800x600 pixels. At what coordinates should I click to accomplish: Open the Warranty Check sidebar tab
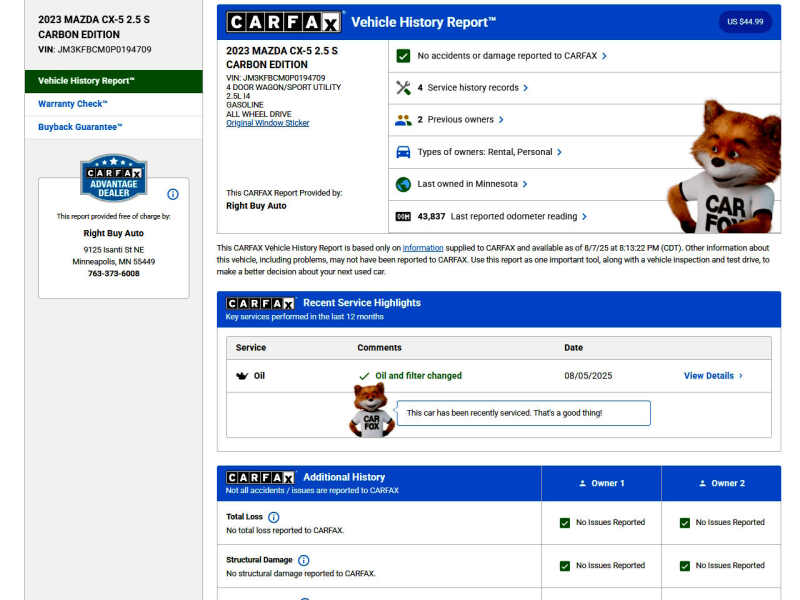(113, 104)
